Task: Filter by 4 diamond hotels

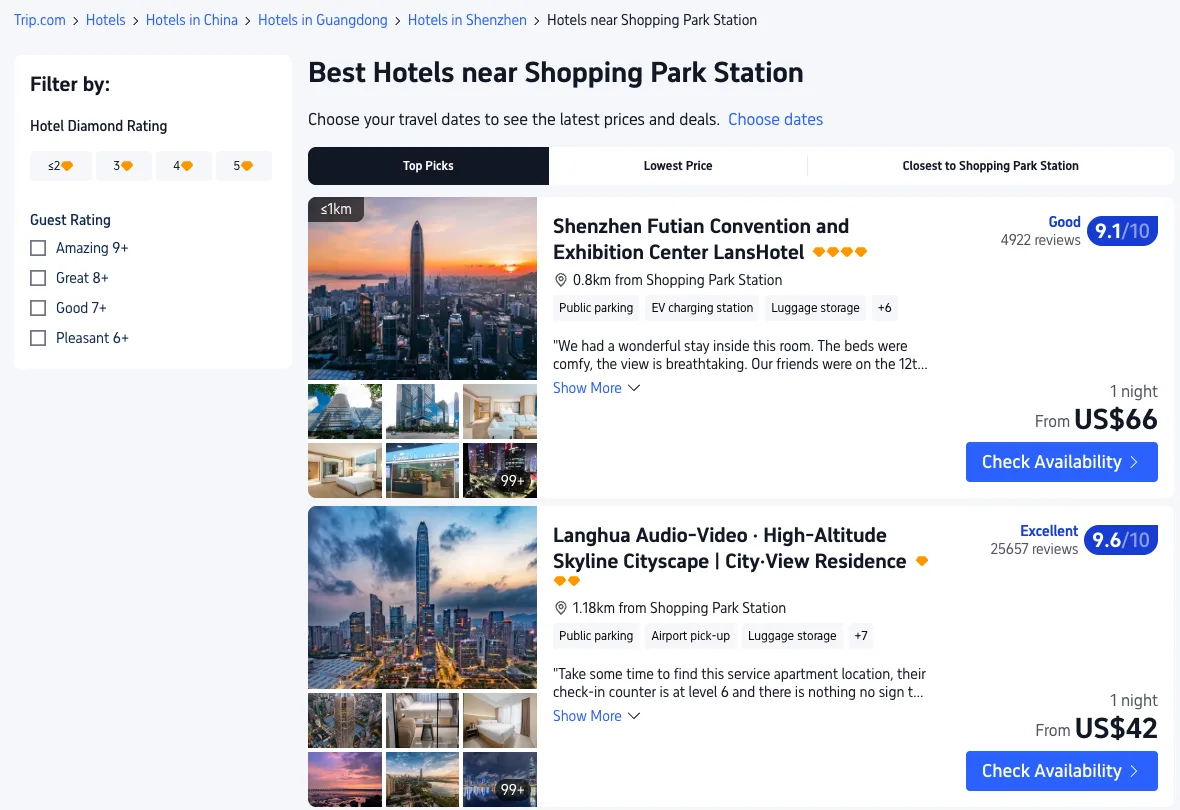Action: (184, 166)
